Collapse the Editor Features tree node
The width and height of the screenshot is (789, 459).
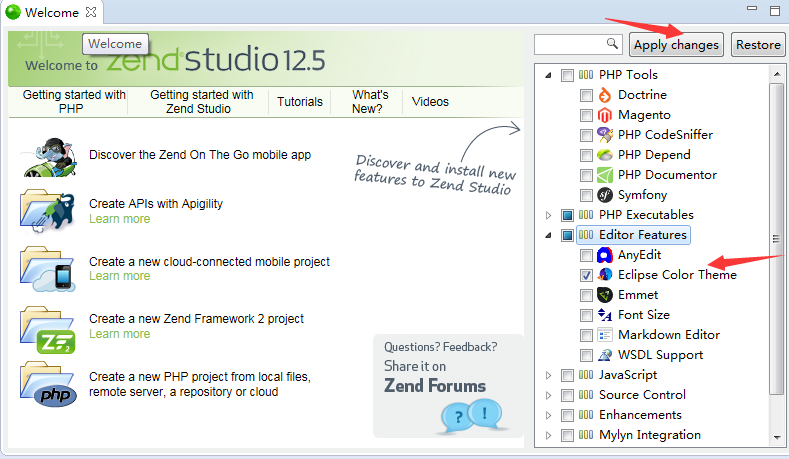point(548,235)
